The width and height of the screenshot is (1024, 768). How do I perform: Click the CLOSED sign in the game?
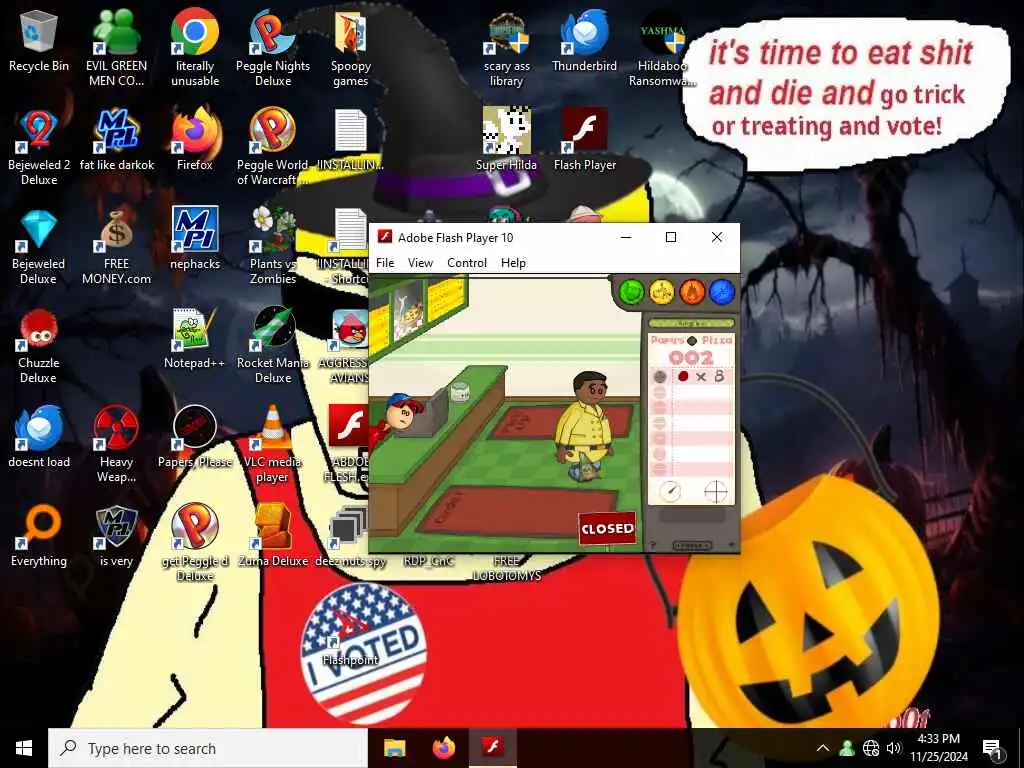coord(607,528)
